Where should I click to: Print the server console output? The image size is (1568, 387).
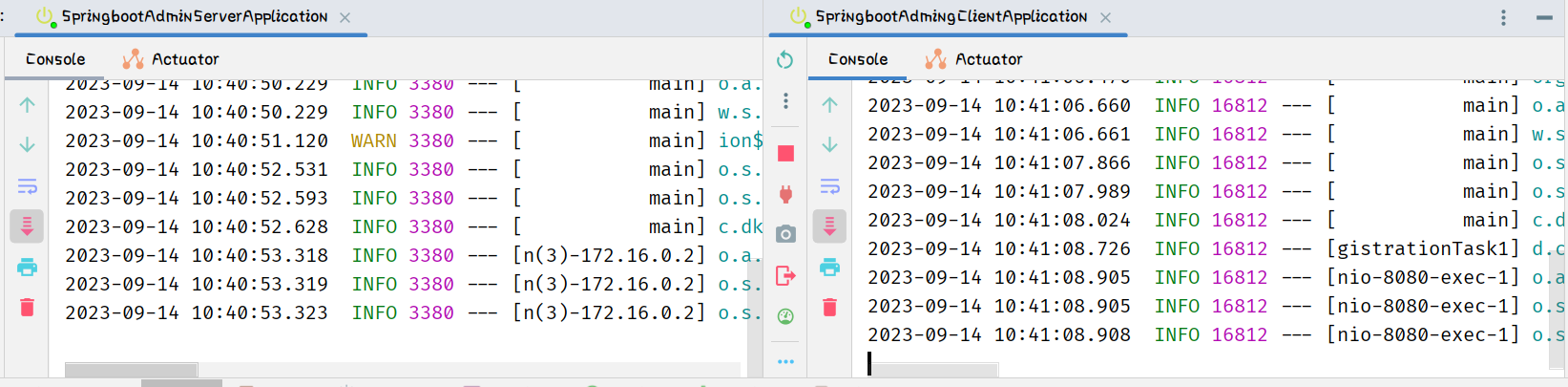(x=27, y=268)
